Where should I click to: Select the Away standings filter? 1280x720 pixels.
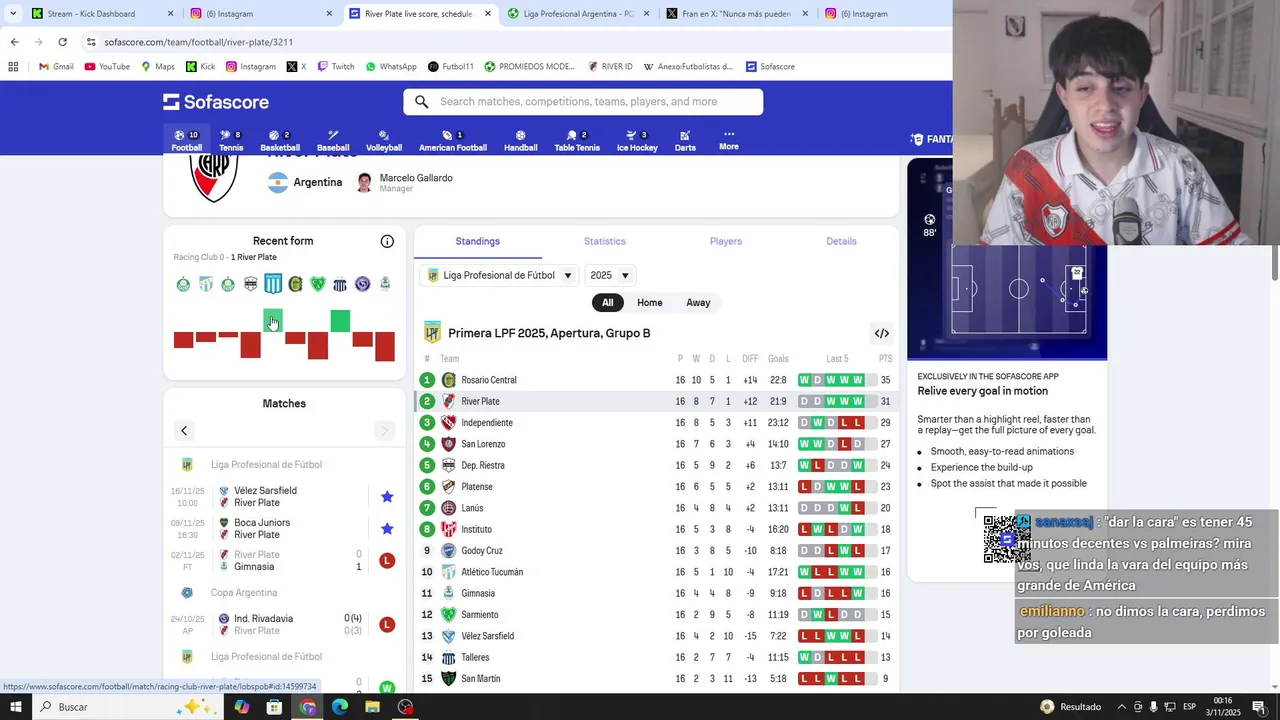698,303
